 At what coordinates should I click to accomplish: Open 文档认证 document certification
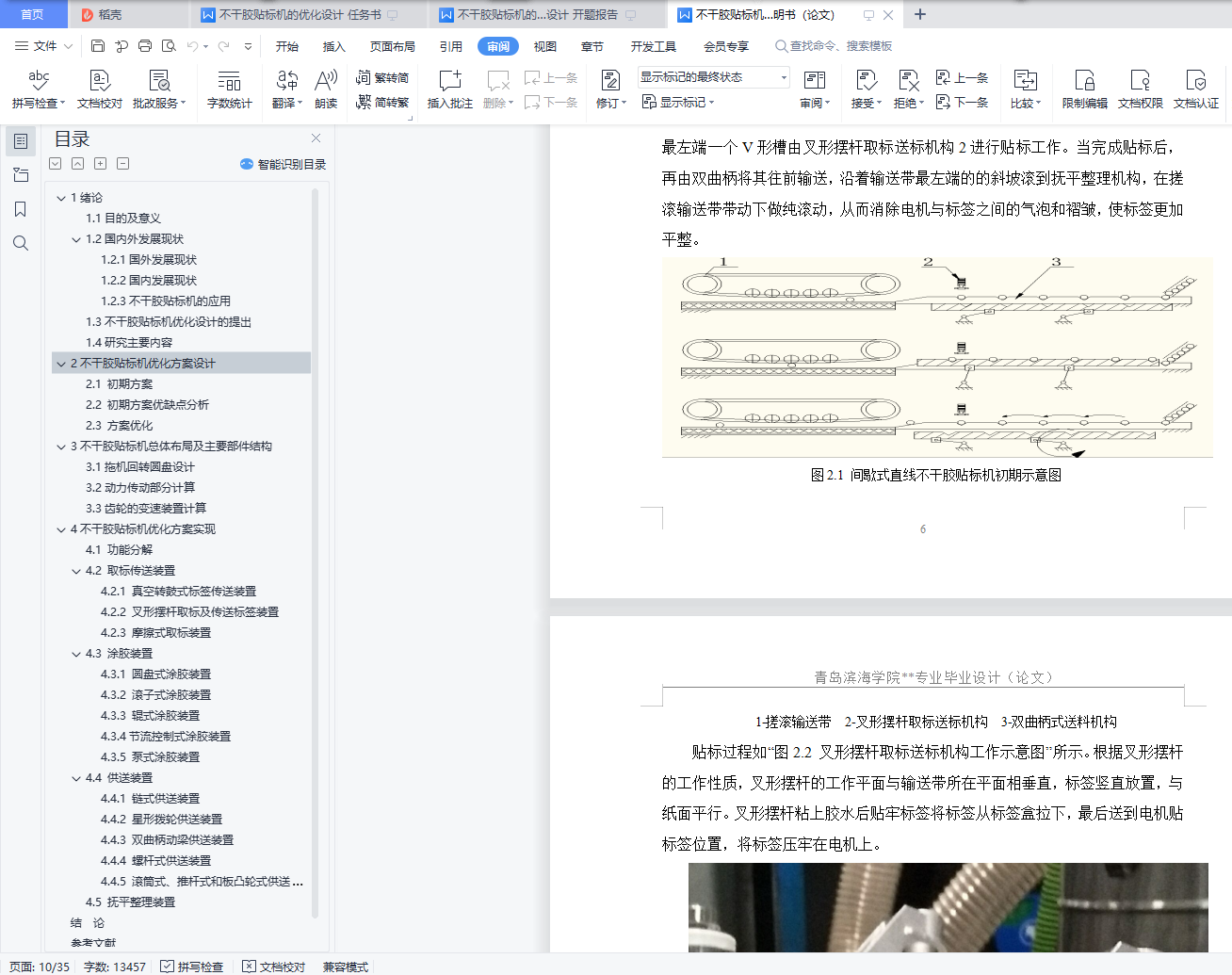click(1196, 89)
